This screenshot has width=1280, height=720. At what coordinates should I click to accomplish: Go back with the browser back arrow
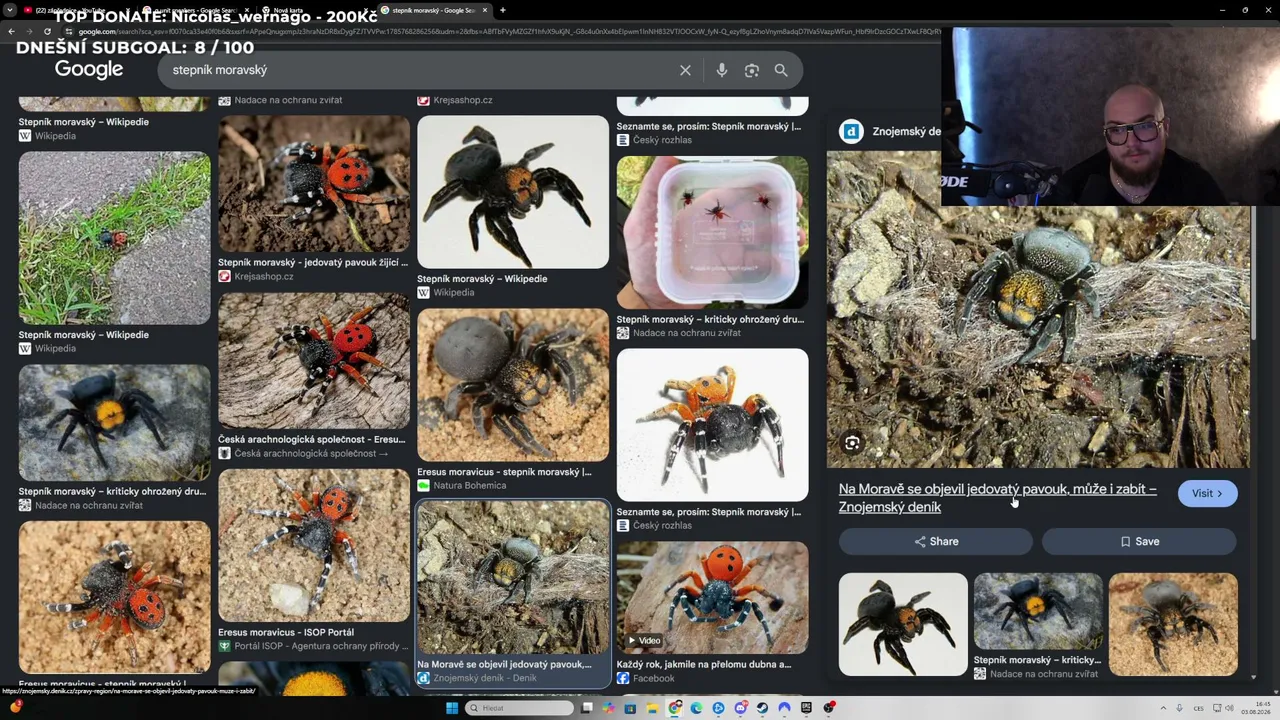pos(11,31)
